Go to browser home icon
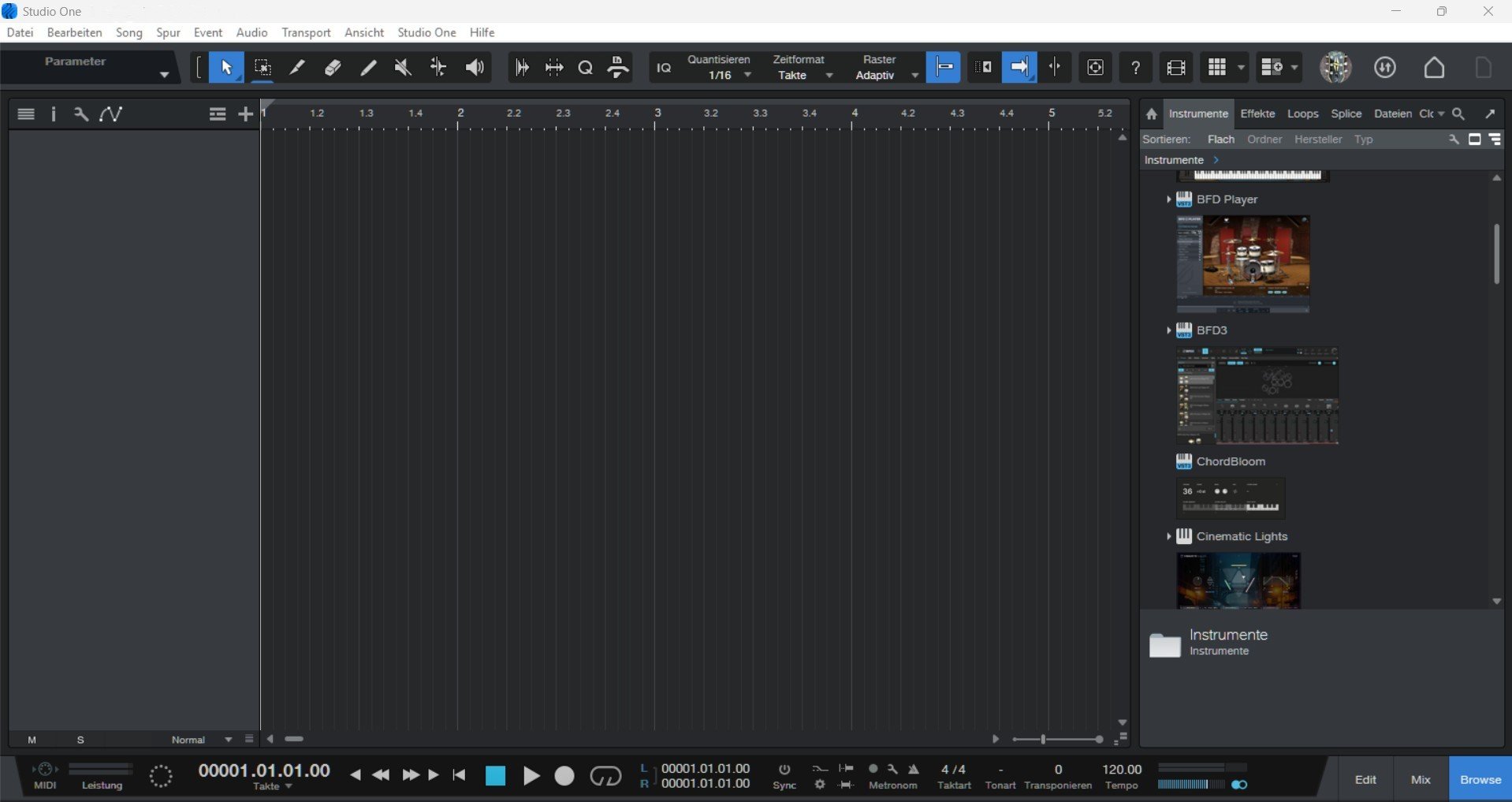 [x=1152, y=114]
